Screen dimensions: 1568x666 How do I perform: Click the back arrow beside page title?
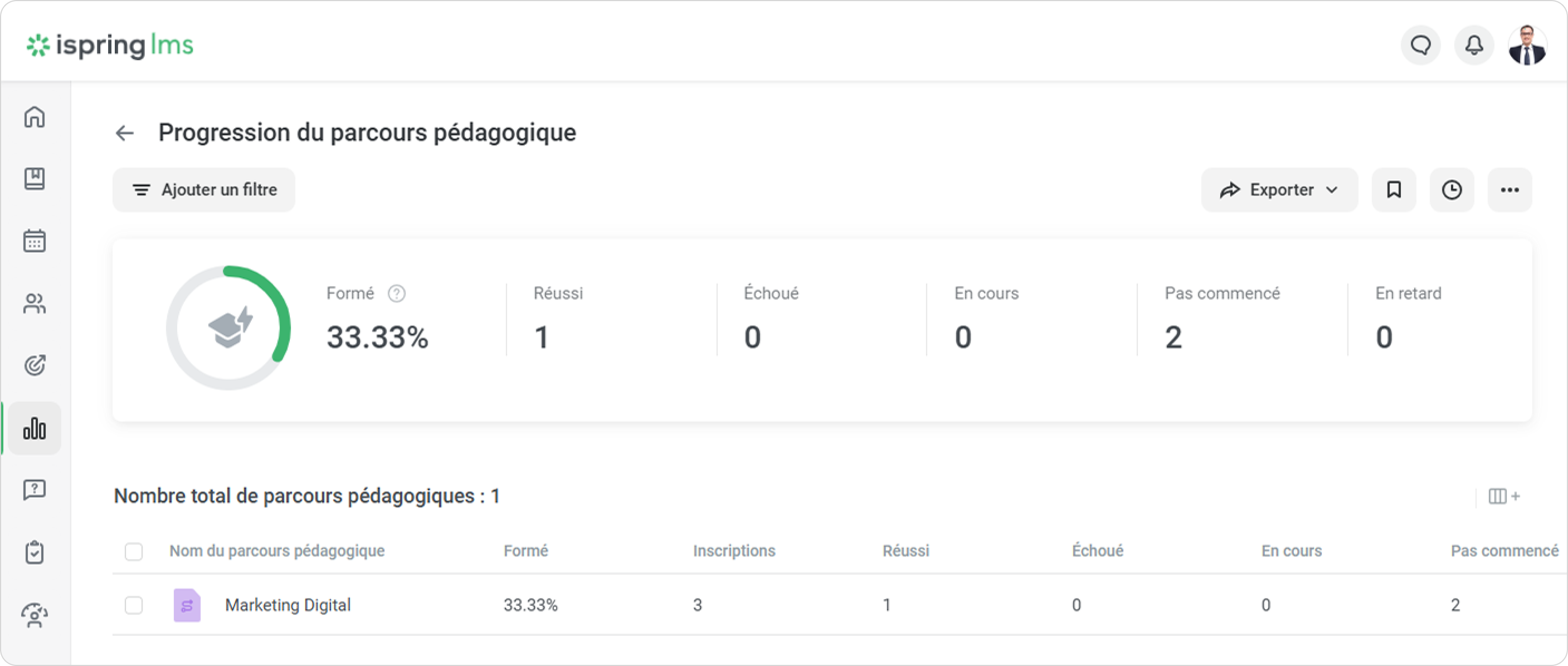pos(125,133)
